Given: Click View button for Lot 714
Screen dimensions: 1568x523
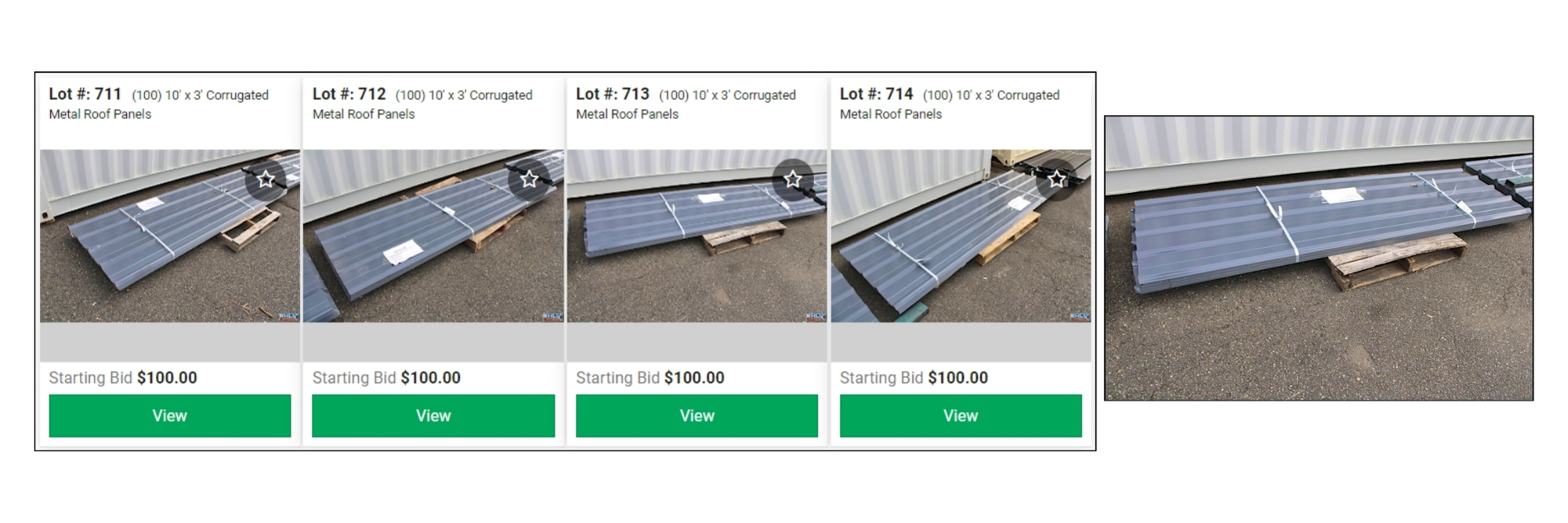Looking at the screenshot, I should pos(960,416).
